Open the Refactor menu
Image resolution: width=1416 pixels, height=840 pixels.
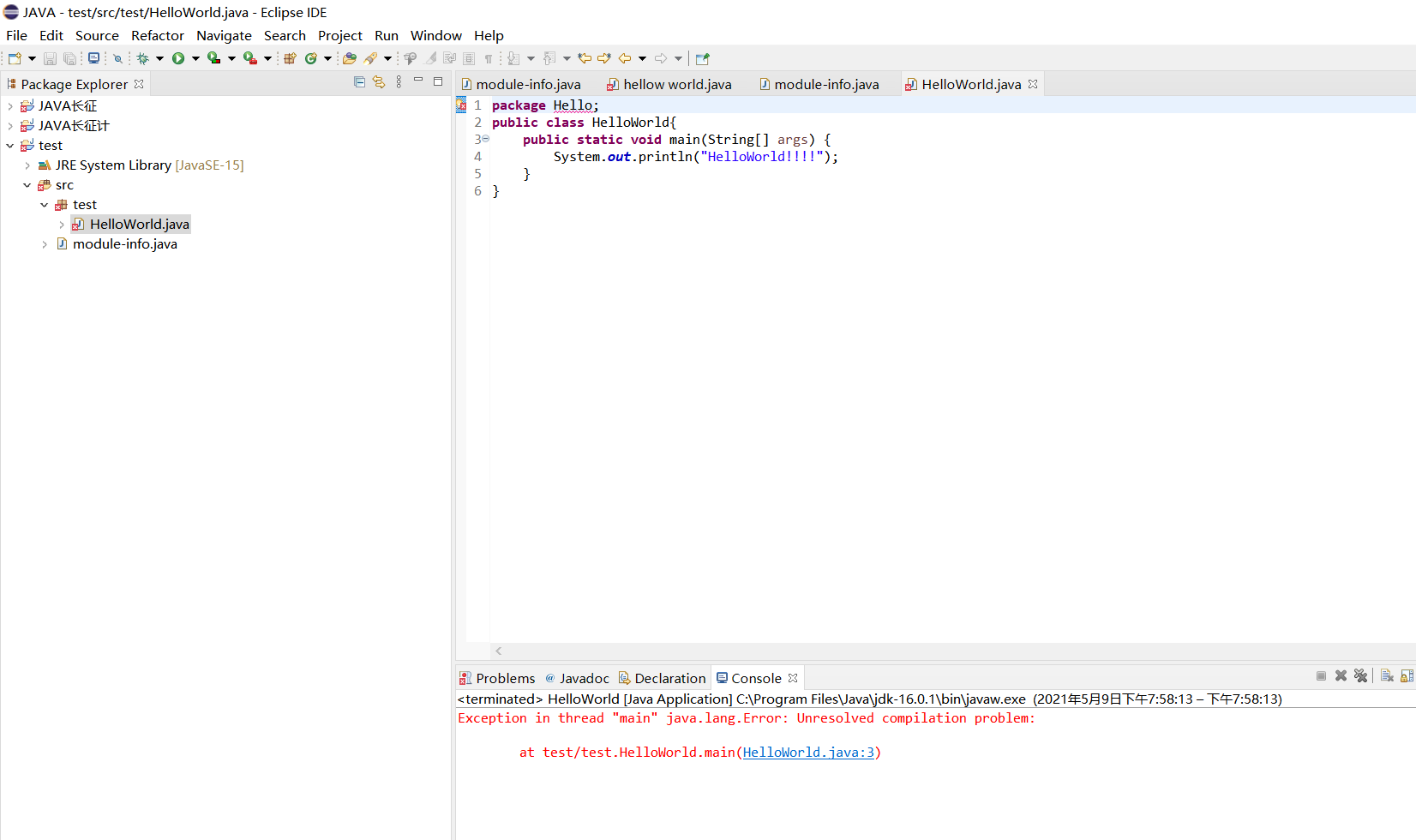pos(158,35)
